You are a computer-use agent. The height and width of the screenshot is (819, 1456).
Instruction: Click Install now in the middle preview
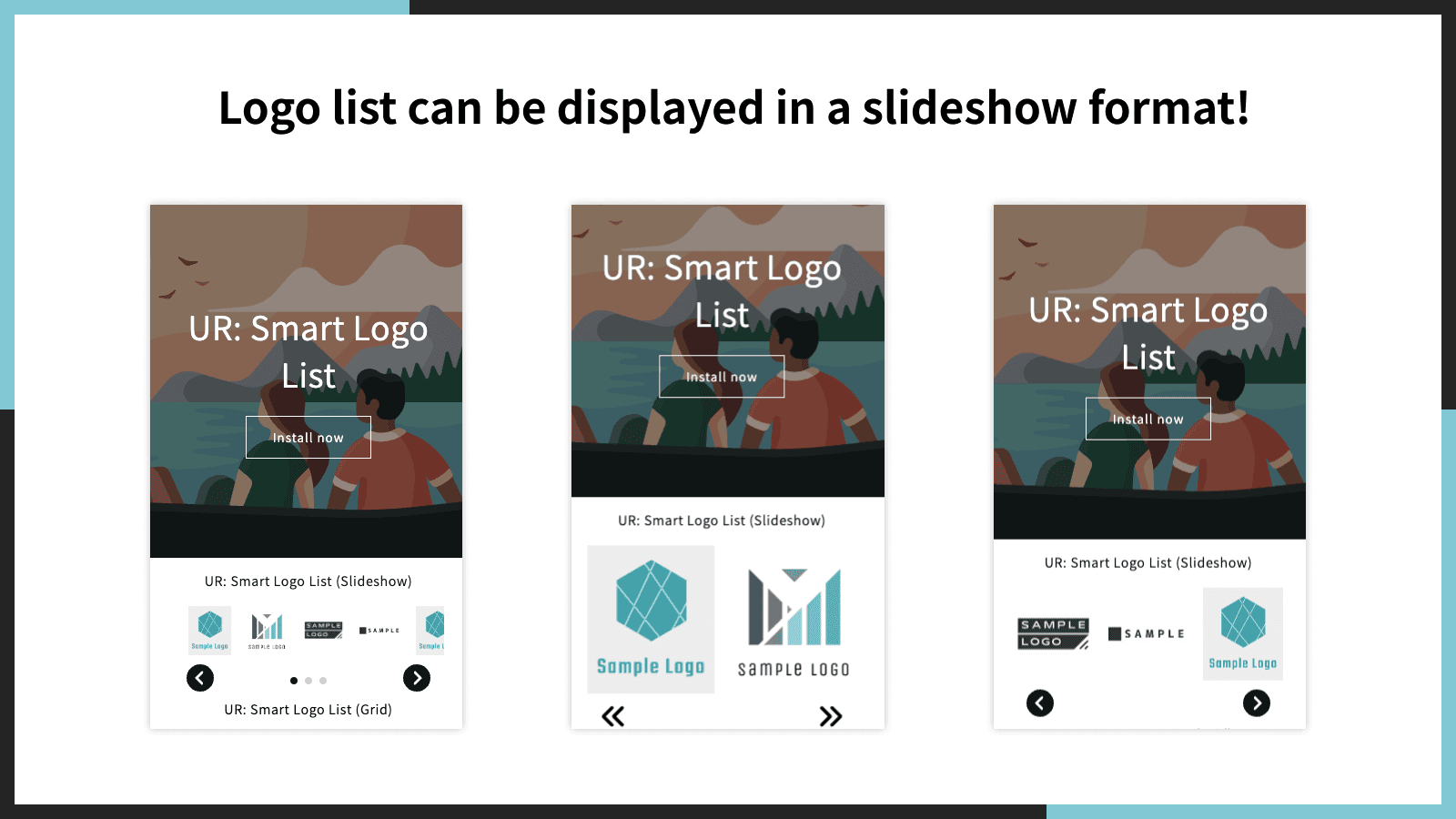(x=722, y=377)
